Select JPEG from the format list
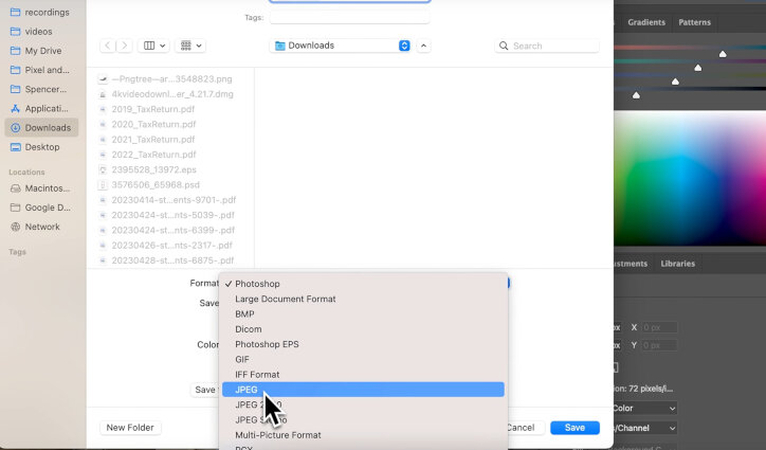This screenshot has width=766, height=450. 246,390
